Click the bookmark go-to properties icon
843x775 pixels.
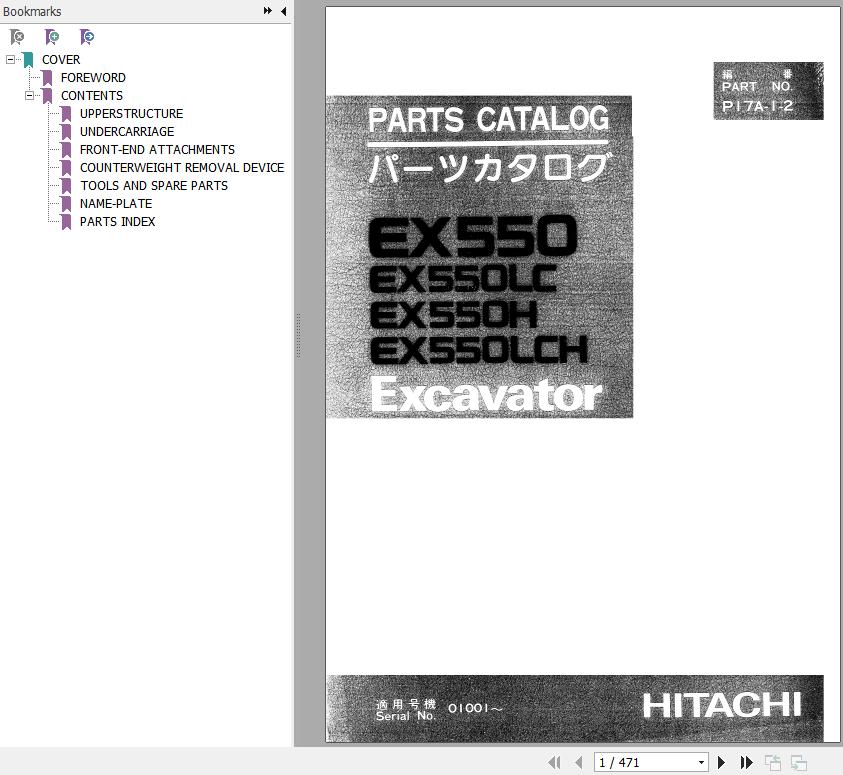(87, 37)
